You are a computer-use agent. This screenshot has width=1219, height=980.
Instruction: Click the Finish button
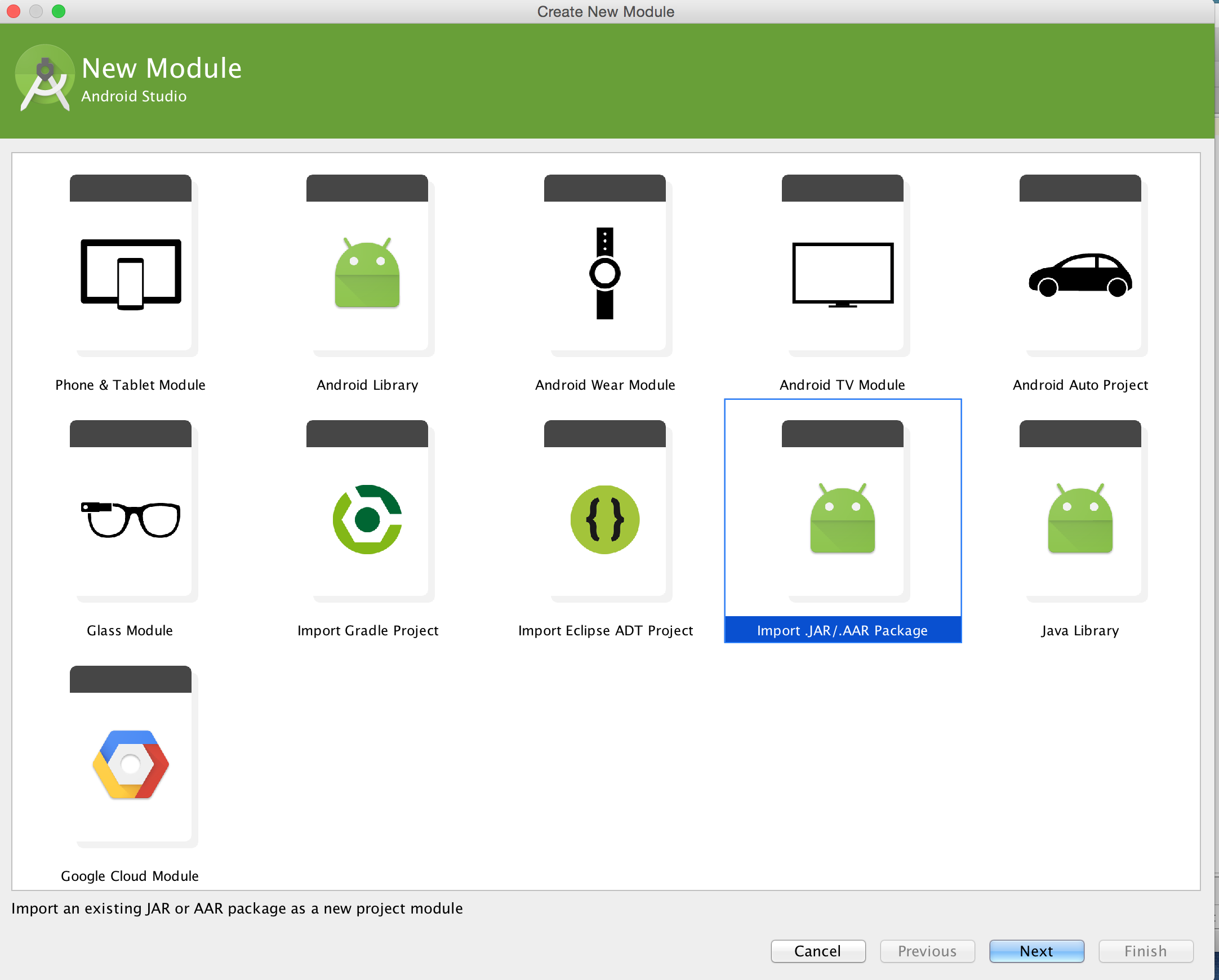pos(1145,951)
